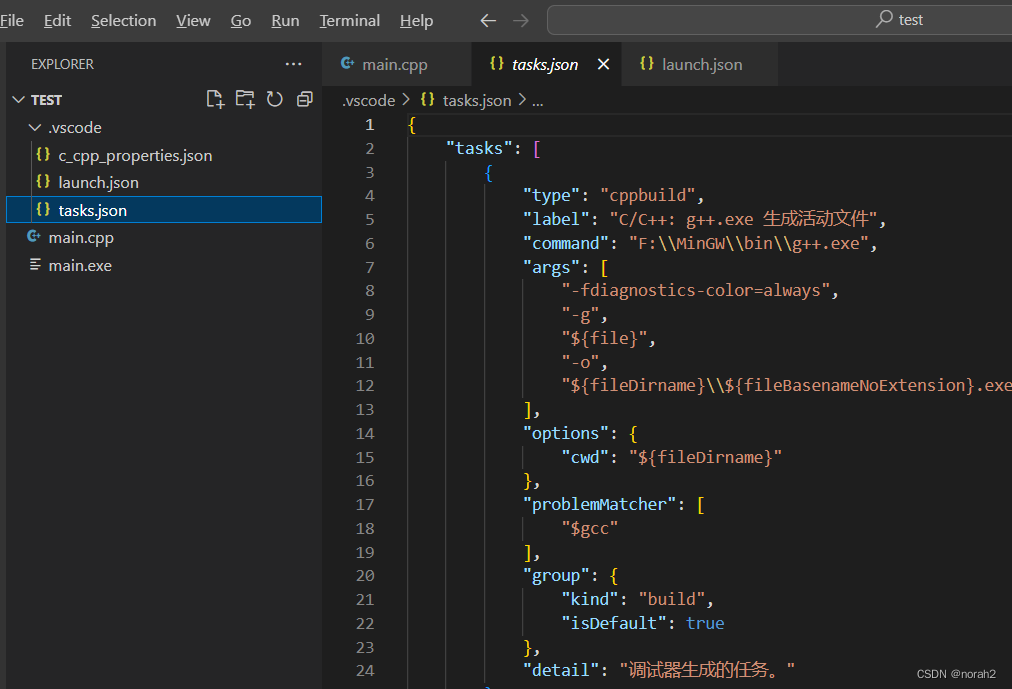Click tasks.json in the breadcrumb path
Viewport: 1012px width, 689px height.
click(477, 101)
